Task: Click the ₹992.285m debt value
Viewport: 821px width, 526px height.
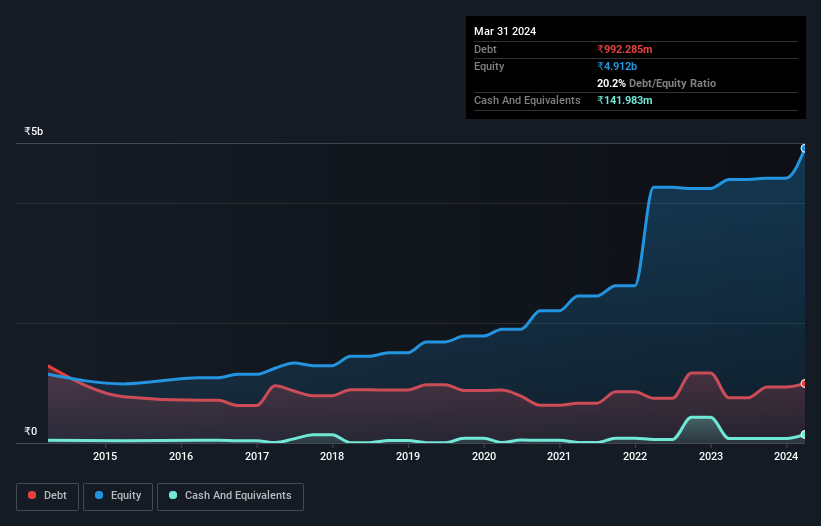Action: click(625, 49)
